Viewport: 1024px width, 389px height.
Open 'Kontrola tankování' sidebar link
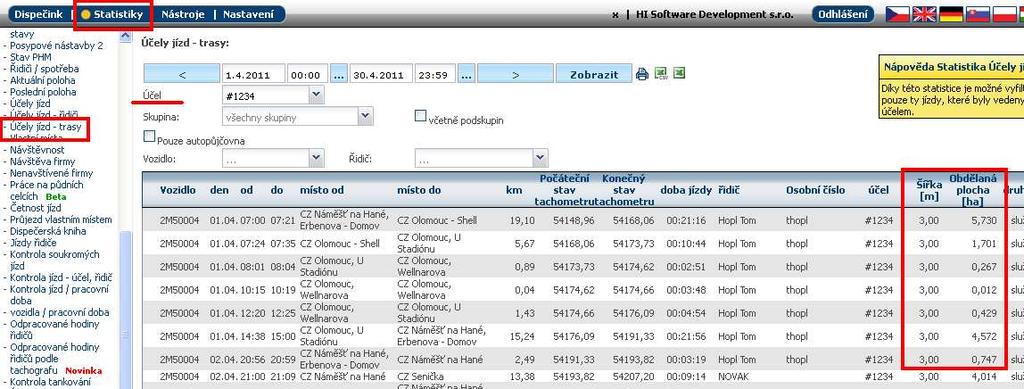pos(50,382)
